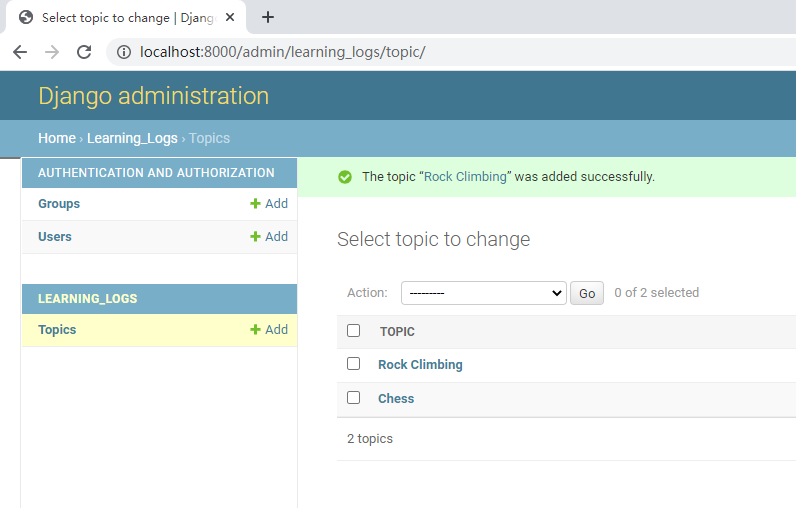Open site information icon in address bar
This screenshot has width=796, height=508.
124,52
